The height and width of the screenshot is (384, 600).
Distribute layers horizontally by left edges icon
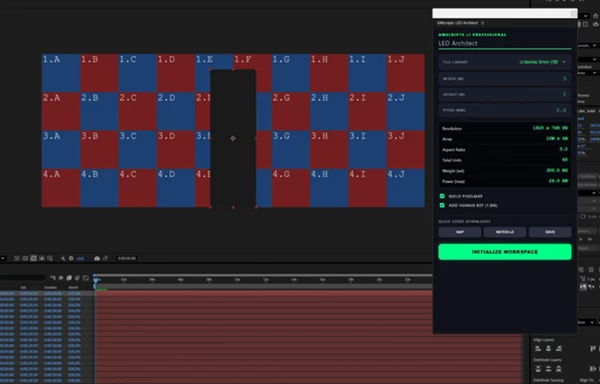[x=593, y=369]
